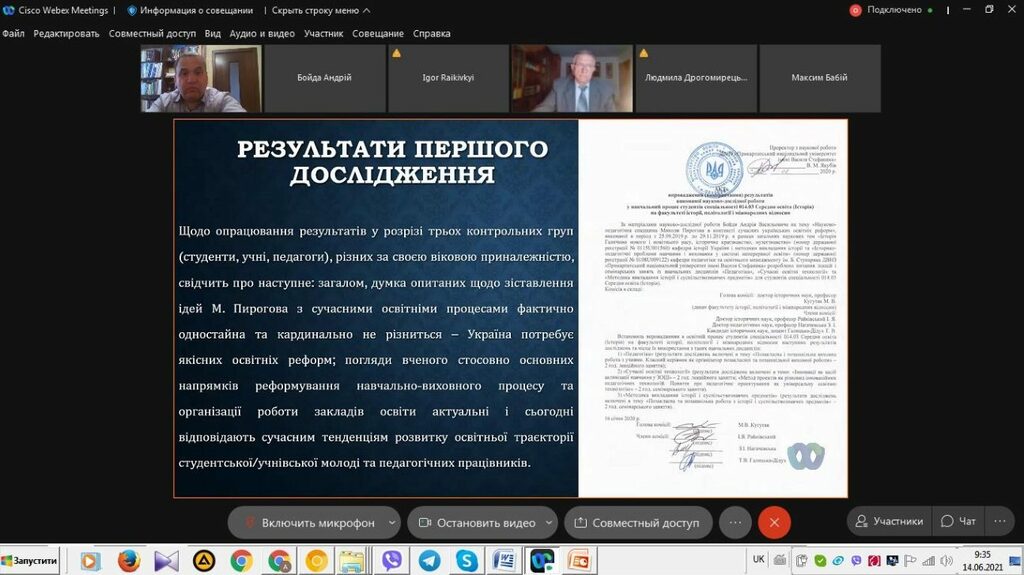Open Информация о совещании
The image size is (1024, 575).
(190, 10)
